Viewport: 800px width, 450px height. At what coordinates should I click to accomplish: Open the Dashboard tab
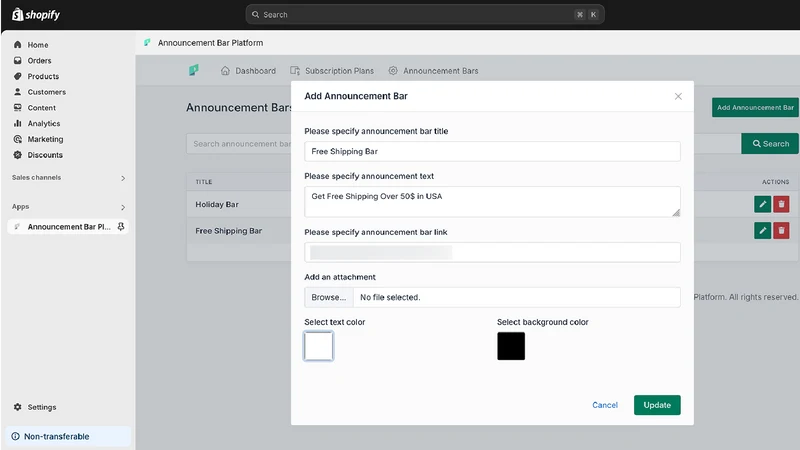pyautogui.click(x=248, y=71)
